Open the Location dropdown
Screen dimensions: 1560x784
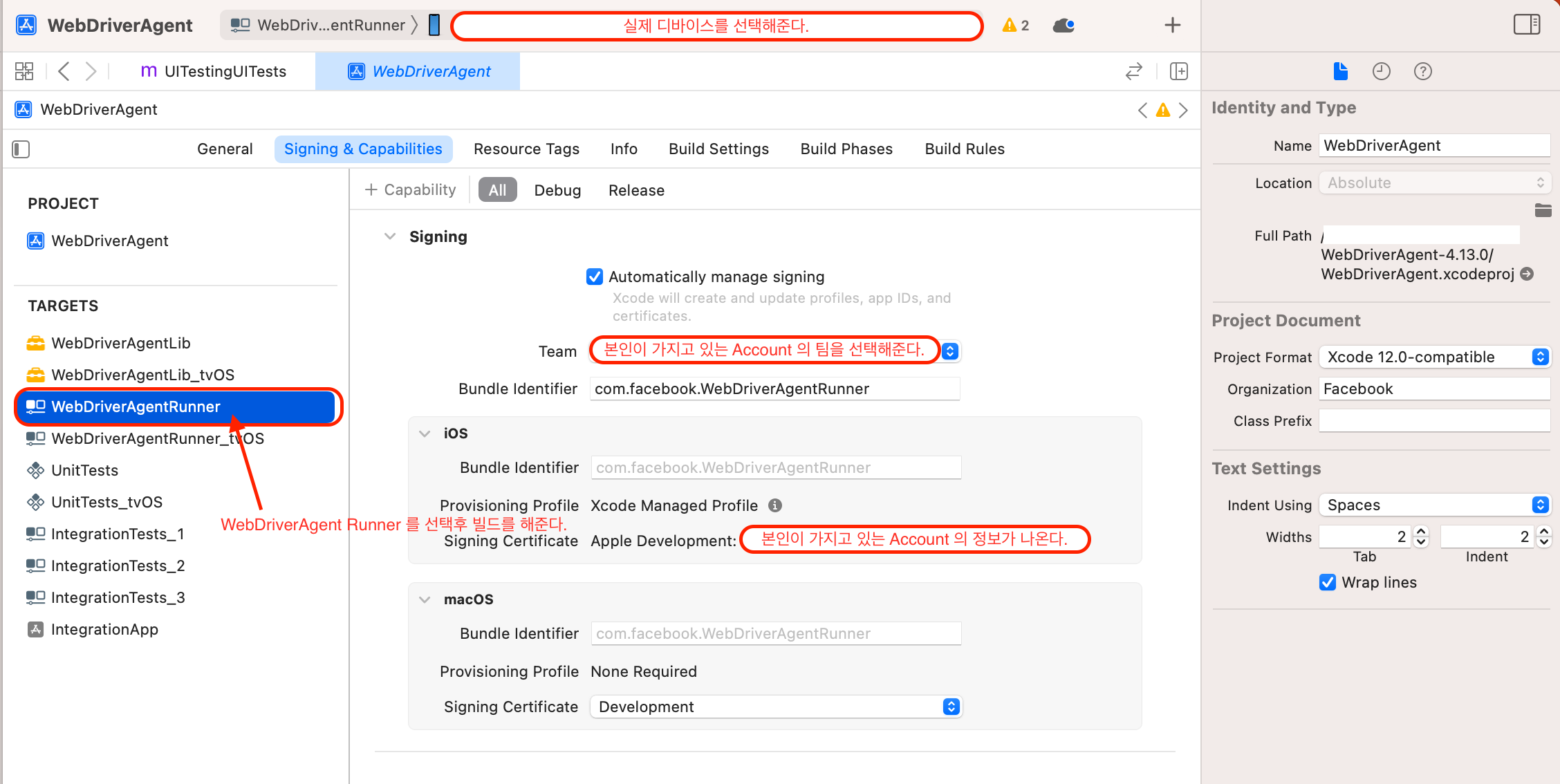coord(1435,183)
